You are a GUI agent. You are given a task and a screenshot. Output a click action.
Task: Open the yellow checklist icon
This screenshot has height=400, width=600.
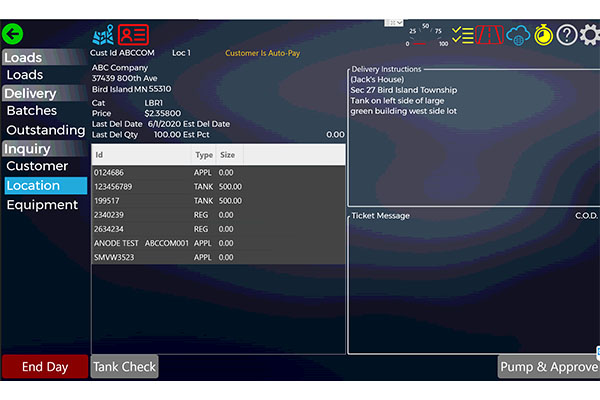coord(463,35)
